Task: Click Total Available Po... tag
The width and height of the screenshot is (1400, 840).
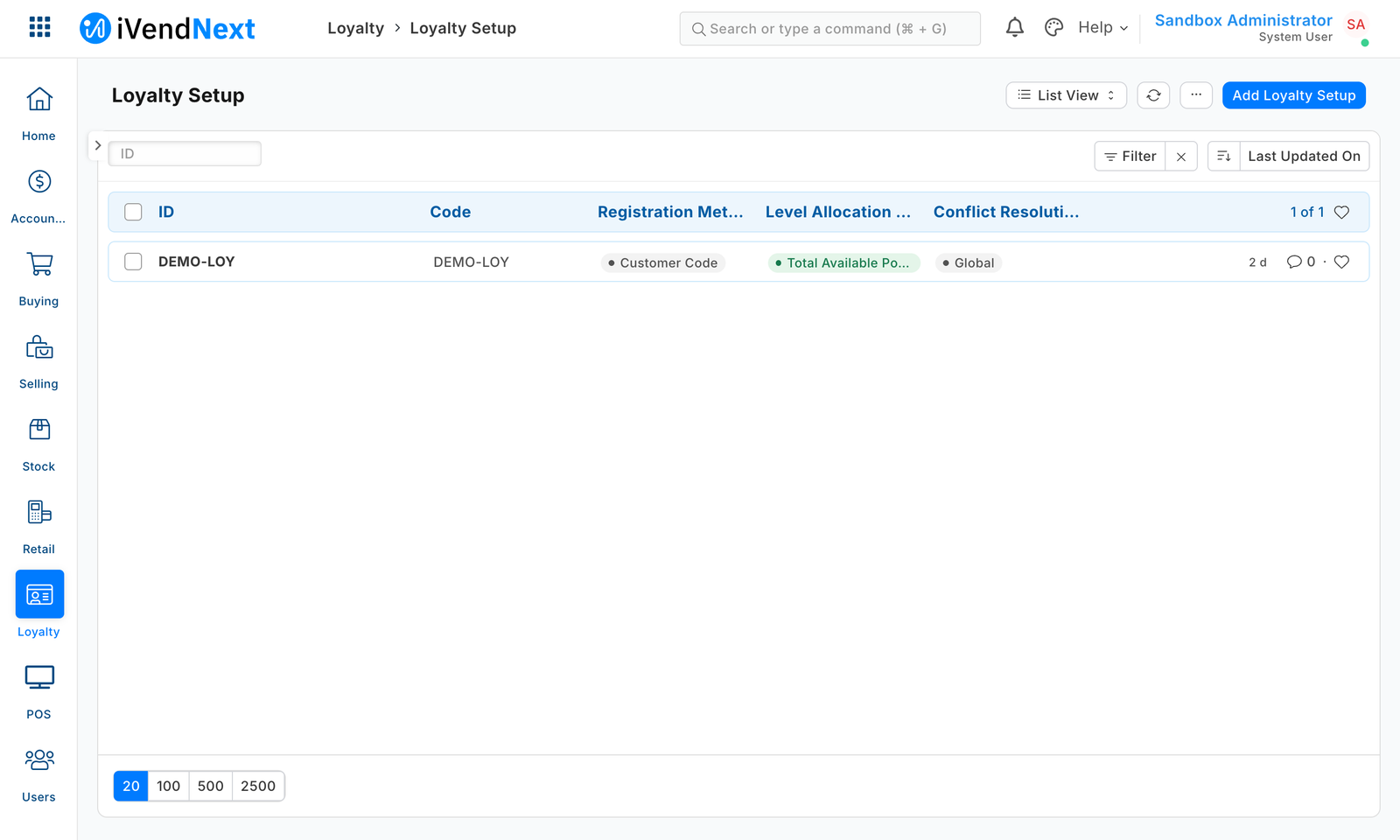Action: coord(843,262)
